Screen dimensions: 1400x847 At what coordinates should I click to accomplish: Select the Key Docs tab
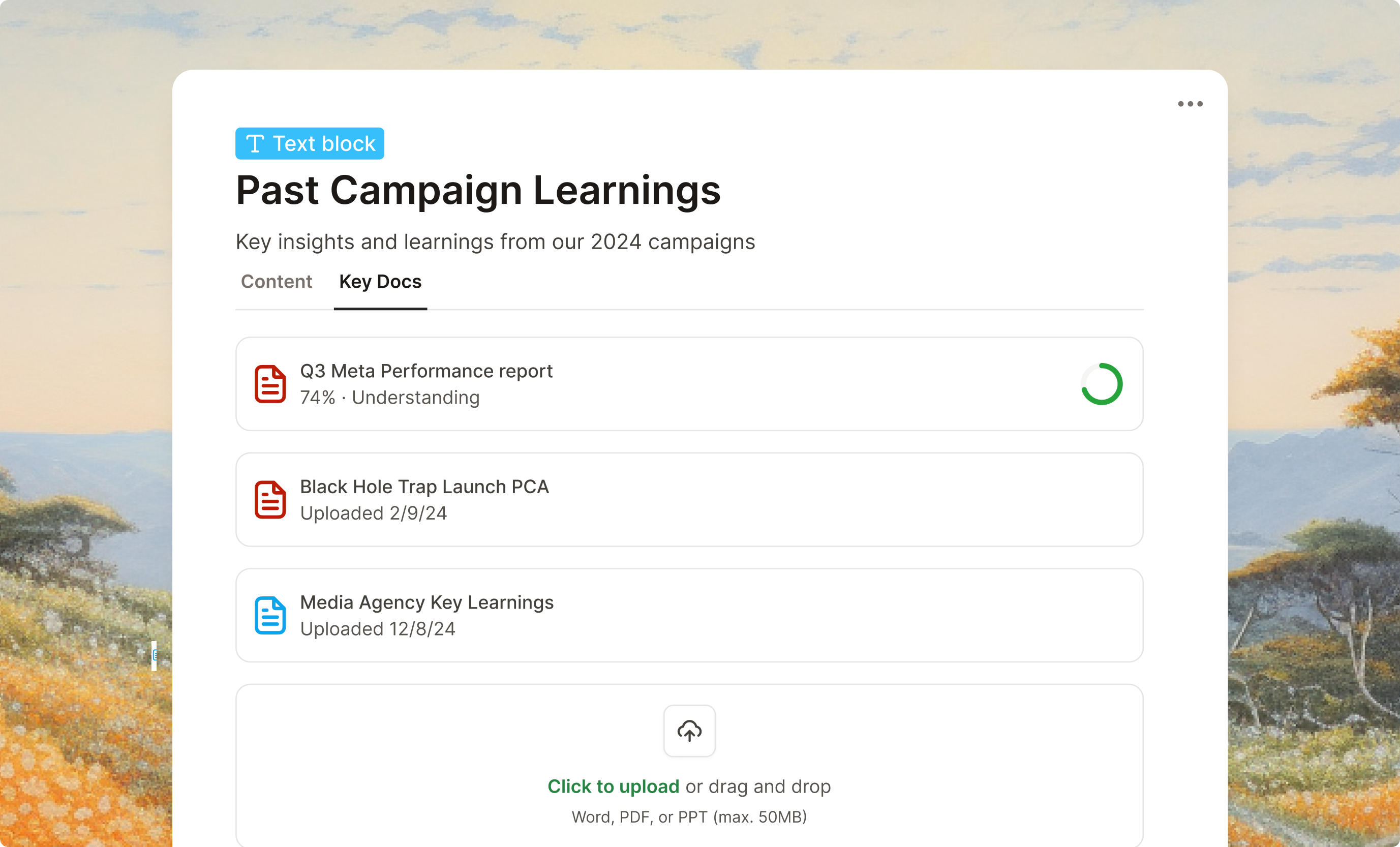(380, 282)
